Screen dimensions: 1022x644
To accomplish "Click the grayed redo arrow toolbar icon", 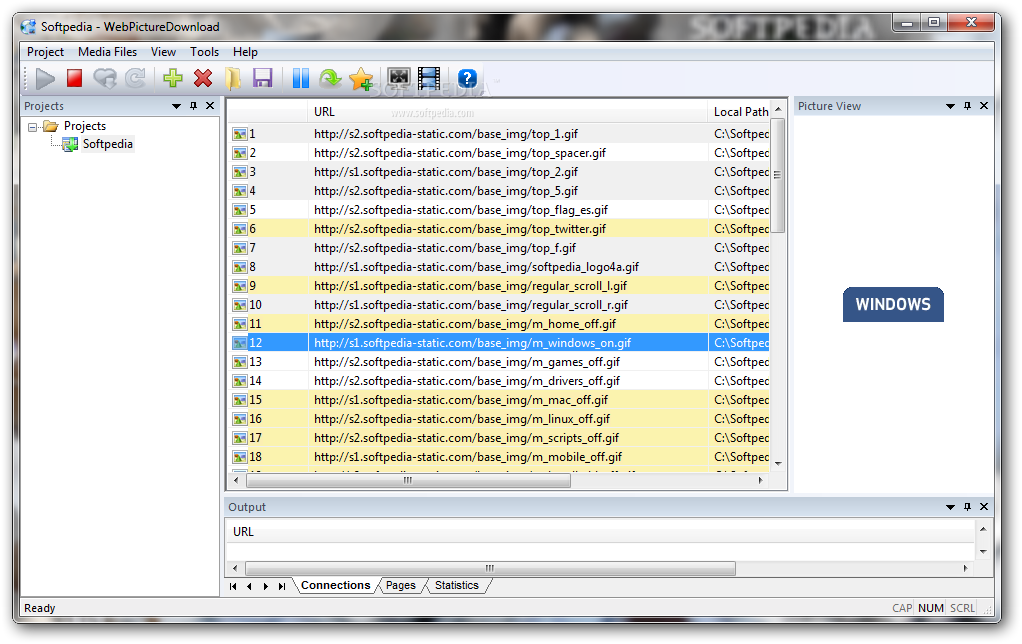I will 135,79.
